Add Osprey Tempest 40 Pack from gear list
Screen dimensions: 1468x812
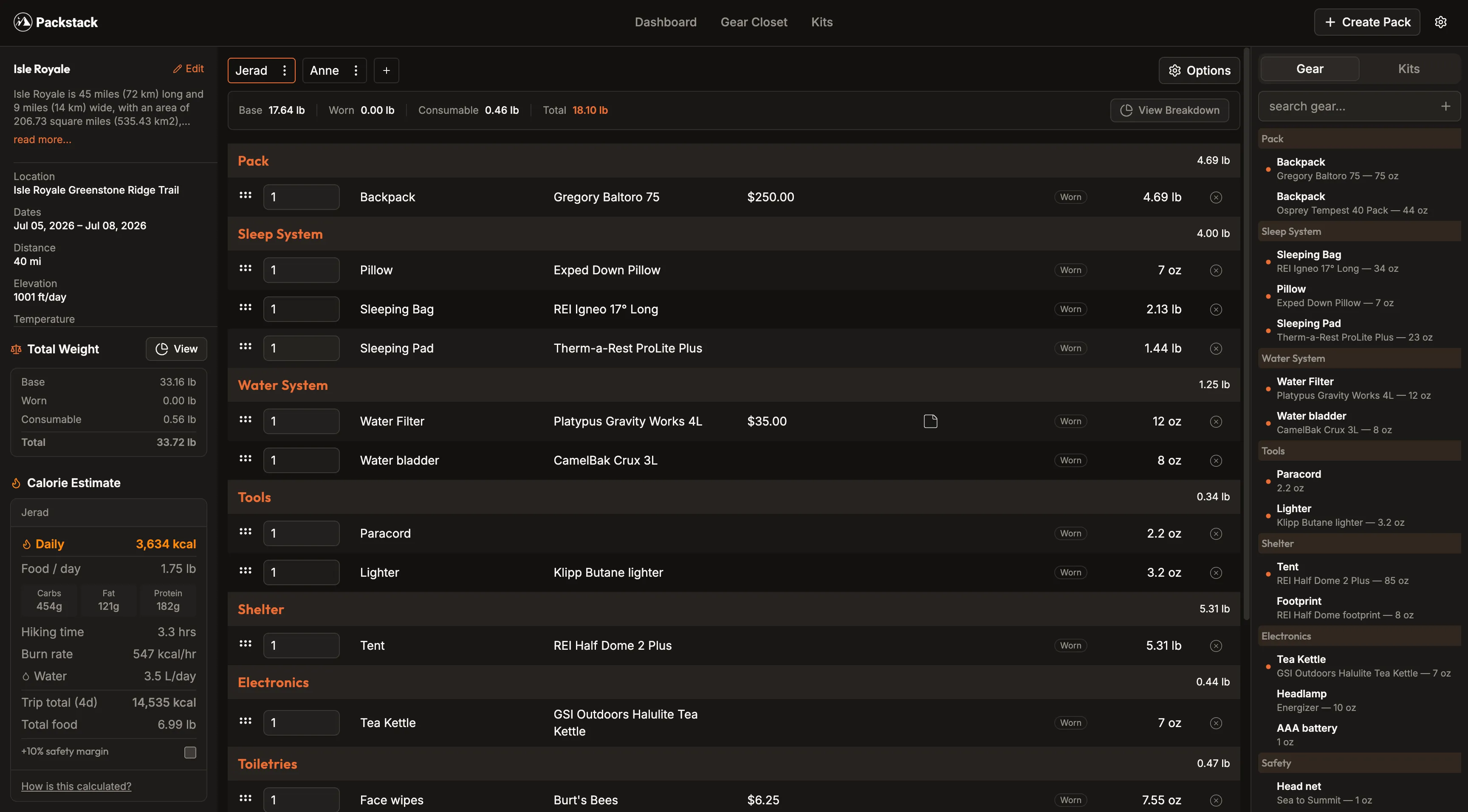click(1359, 203)
